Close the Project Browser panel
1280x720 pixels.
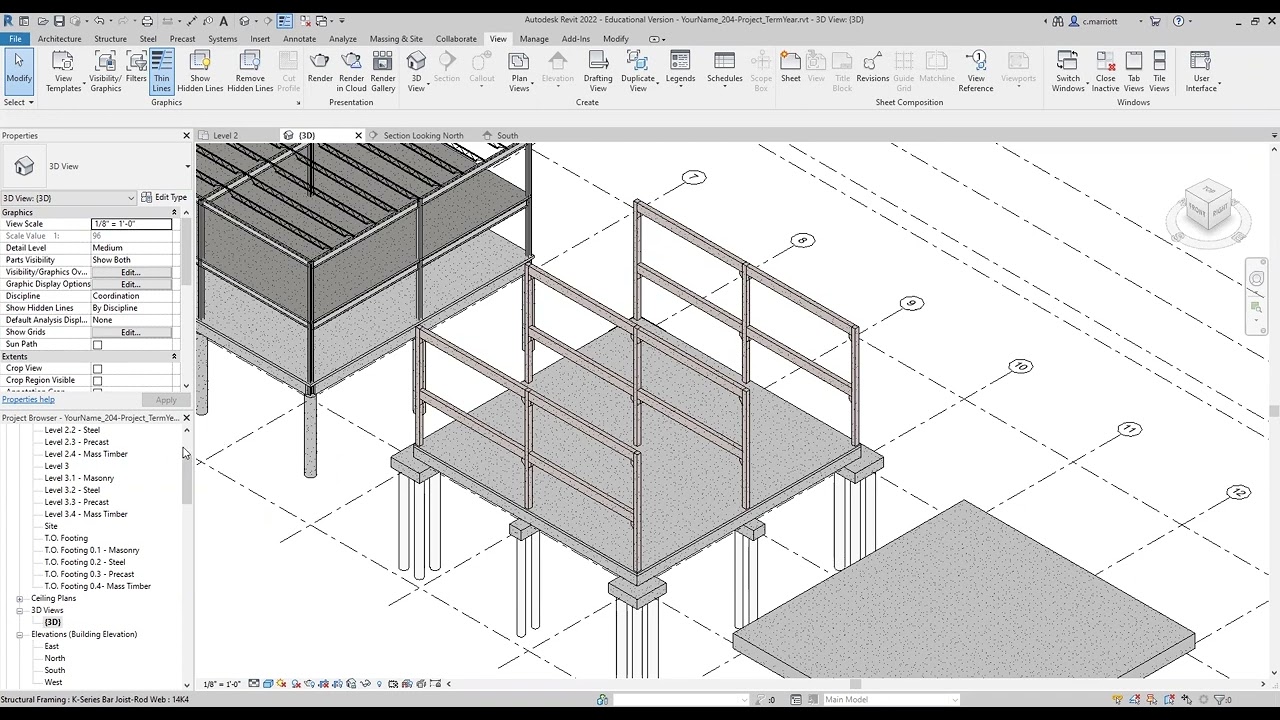pyautogui.click(x=186, y=418)
